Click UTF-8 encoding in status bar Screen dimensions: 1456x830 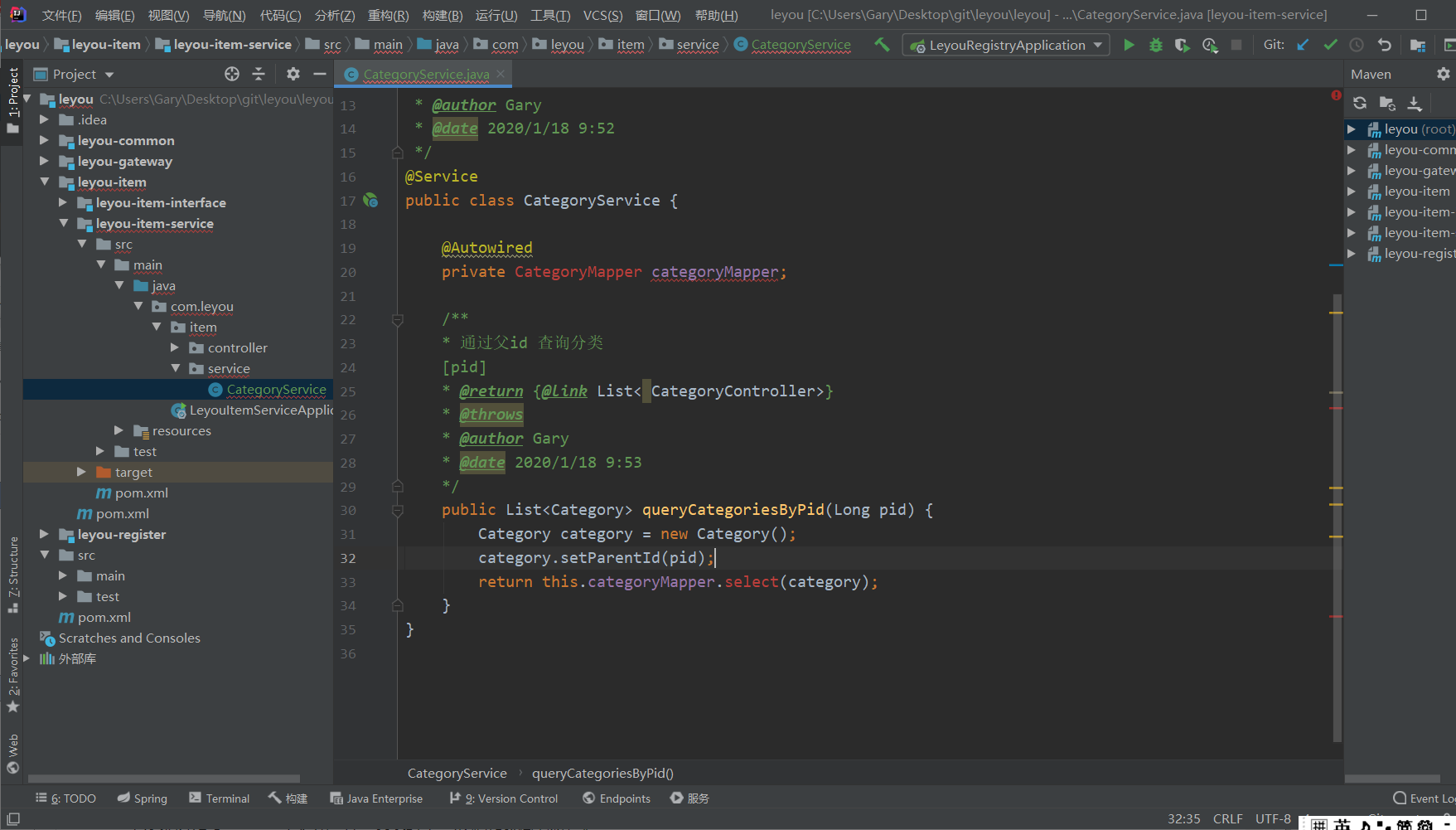[1273, 818]
